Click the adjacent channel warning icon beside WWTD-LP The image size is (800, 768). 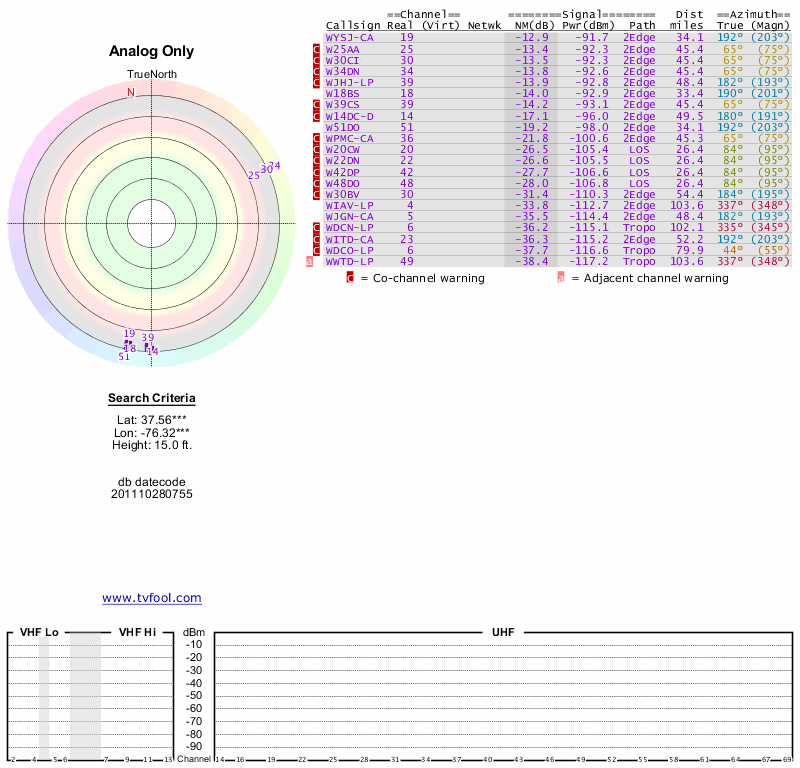pyautogui.click(x=310, y=261)
